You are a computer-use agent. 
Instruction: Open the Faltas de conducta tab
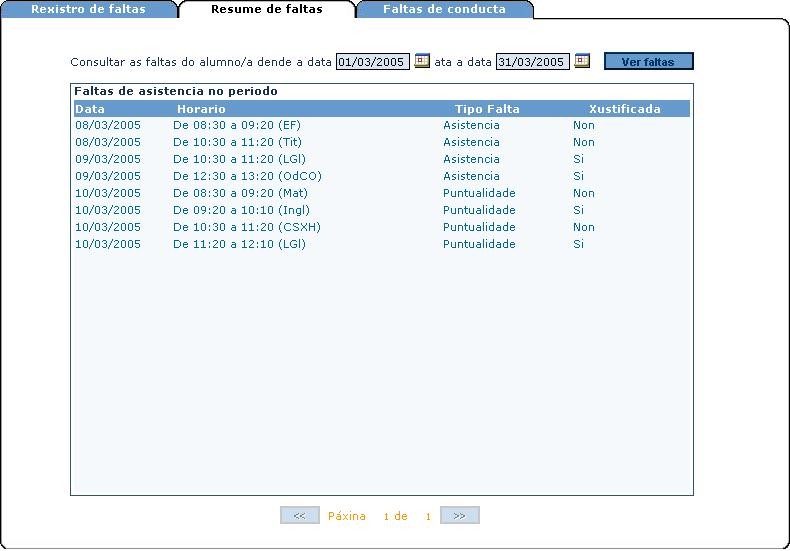444,10
